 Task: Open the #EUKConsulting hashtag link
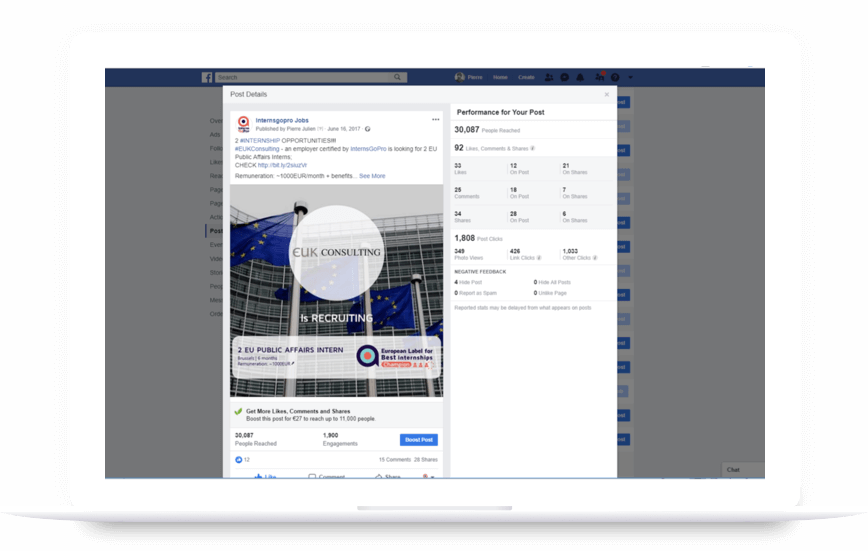[x=257, y=149]
